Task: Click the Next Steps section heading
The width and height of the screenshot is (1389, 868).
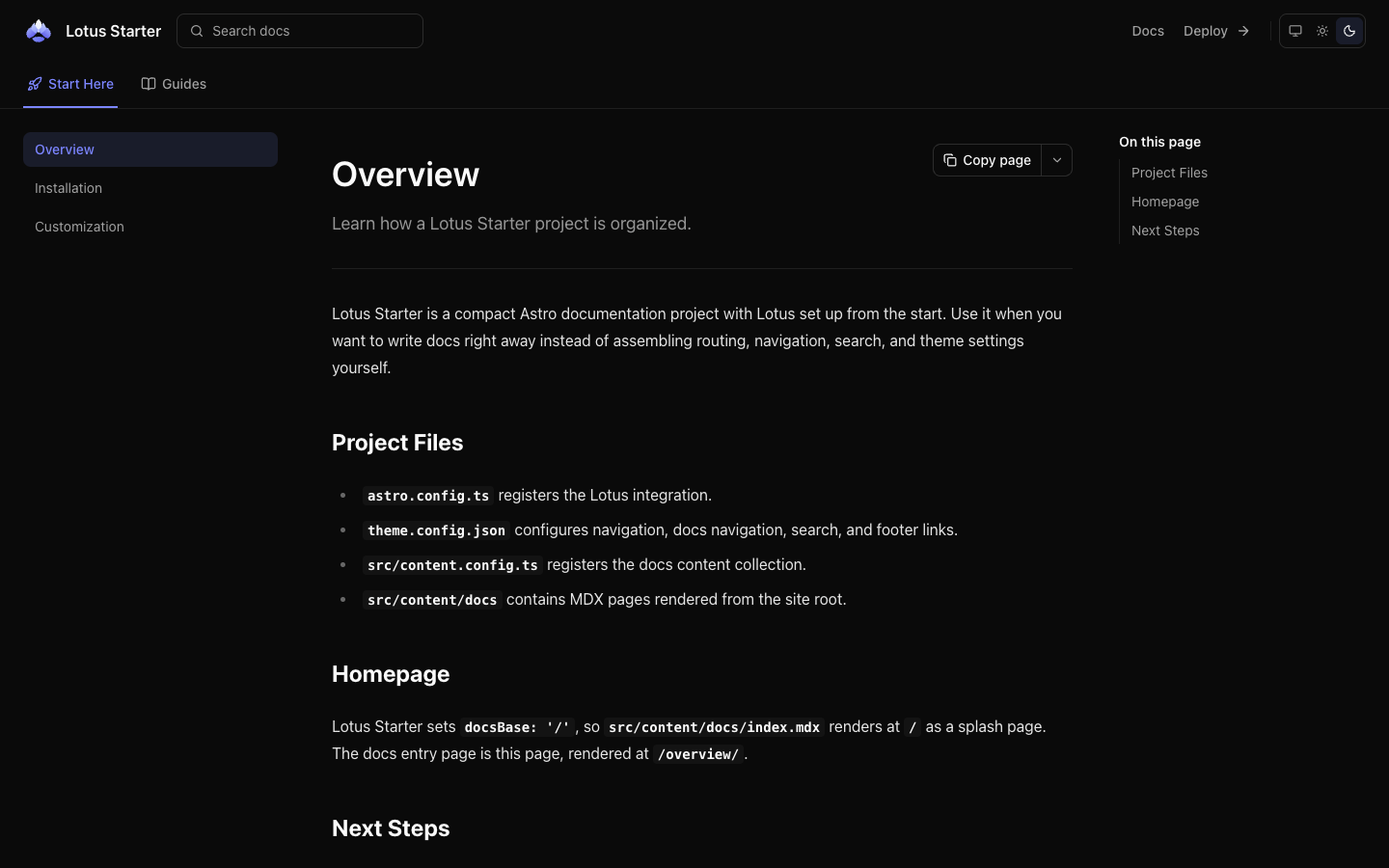Action: pos(391,828)
